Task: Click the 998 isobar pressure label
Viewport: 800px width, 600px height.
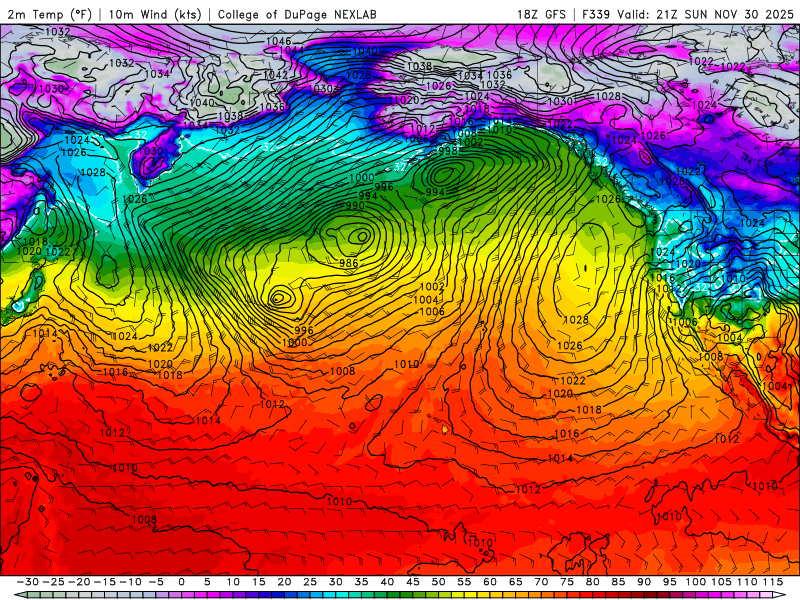Action: coord(448,151)
